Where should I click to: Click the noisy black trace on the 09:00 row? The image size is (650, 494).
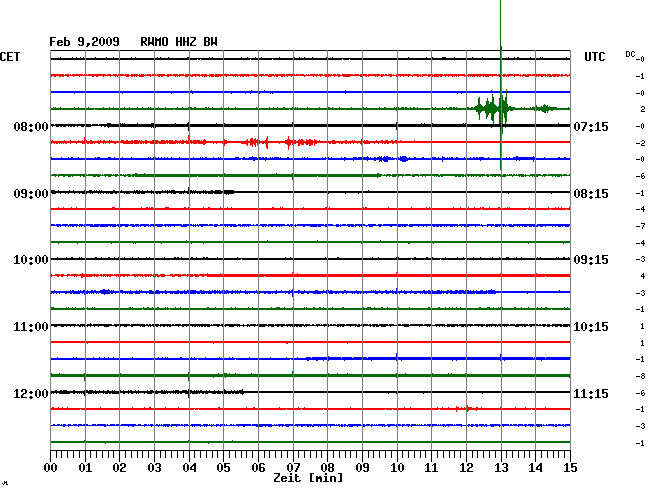(x=142, y=191)
